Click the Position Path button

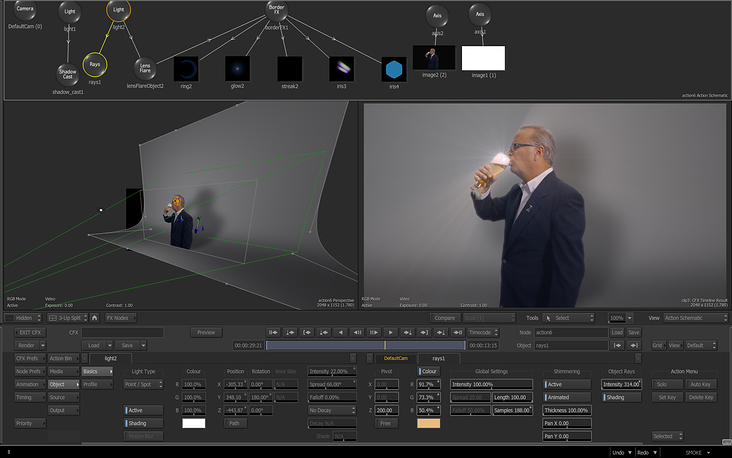click(234, 423)
